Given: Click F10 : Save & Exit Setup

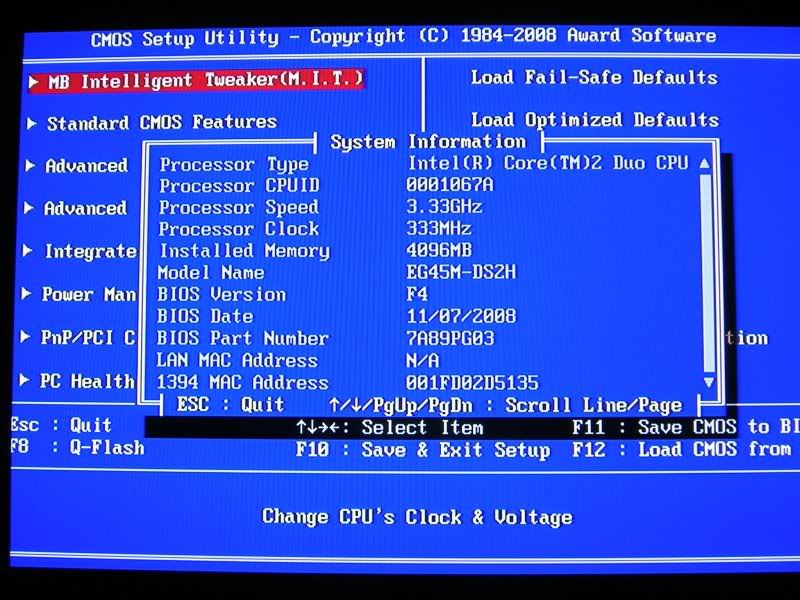Looking at the screenshot, I should (x=423, y=450).
